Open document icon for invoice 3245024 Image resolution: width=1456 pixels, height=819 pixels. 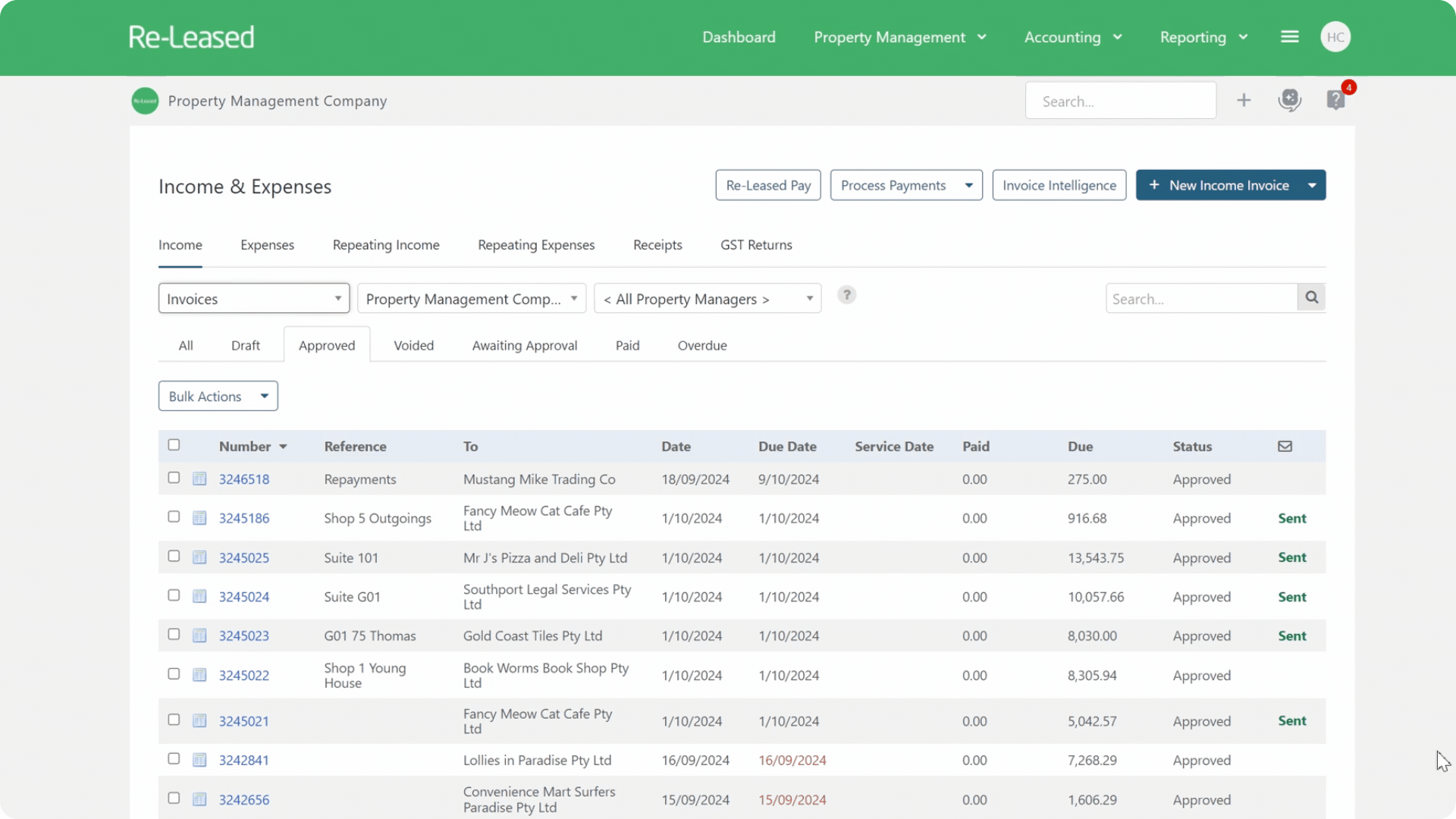(199, 596)
